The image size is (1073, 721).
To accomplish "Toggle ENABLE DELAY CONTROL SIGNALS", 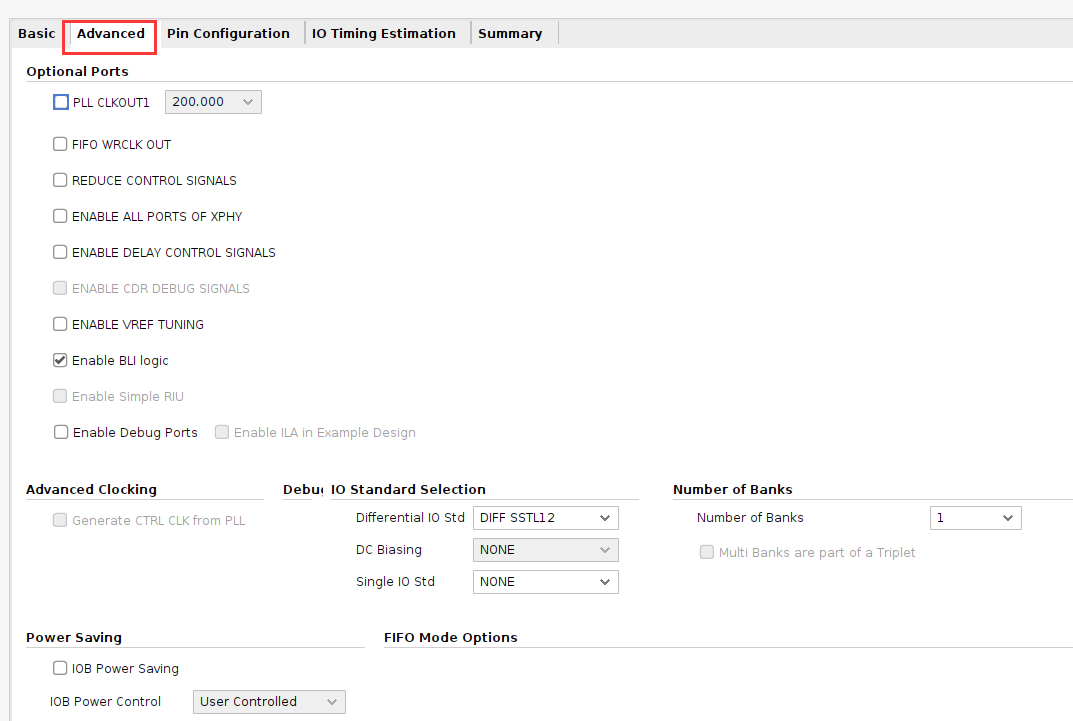I will [60, 252].
